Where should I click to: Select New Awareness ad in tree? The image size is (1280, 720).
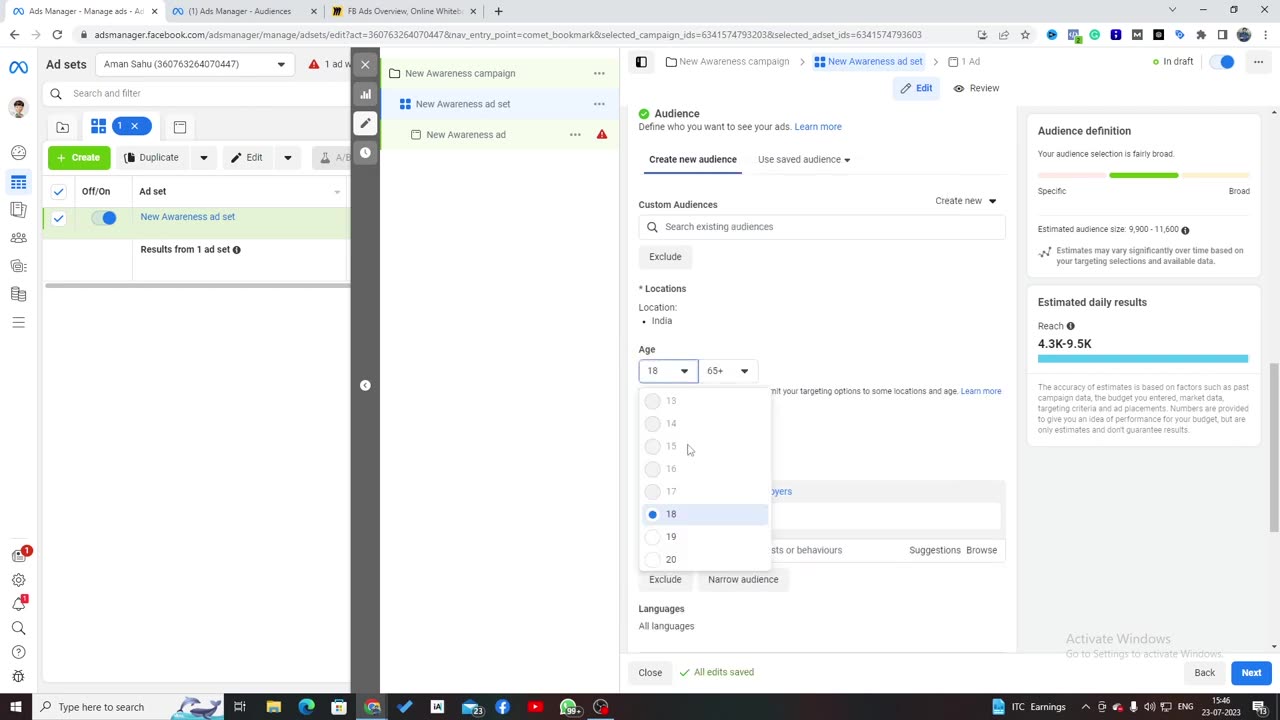click(x=466, y=134)
